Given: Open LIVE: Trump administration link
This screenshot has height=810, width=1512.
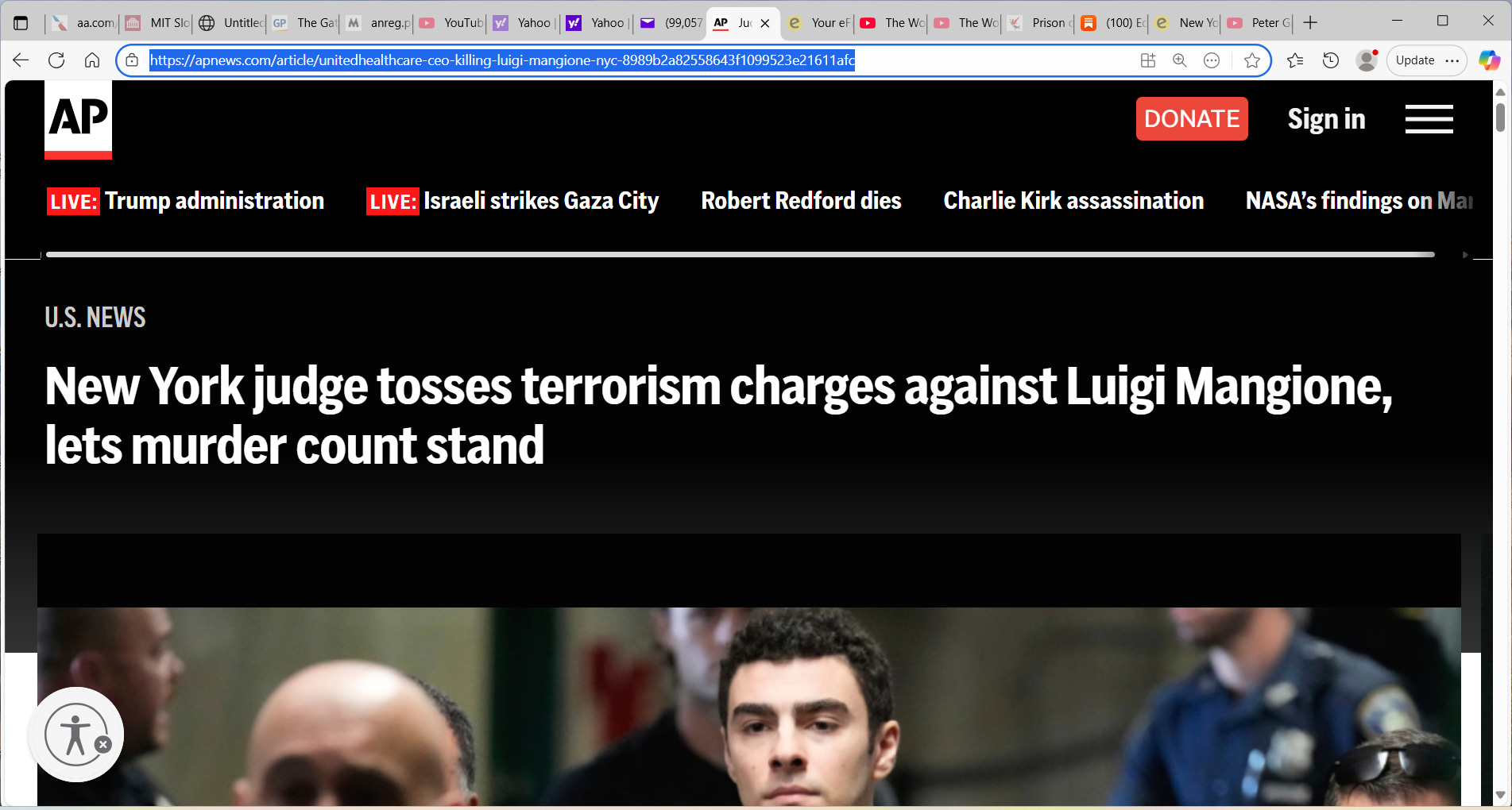Looking at the screenshot, I should 185,201.
